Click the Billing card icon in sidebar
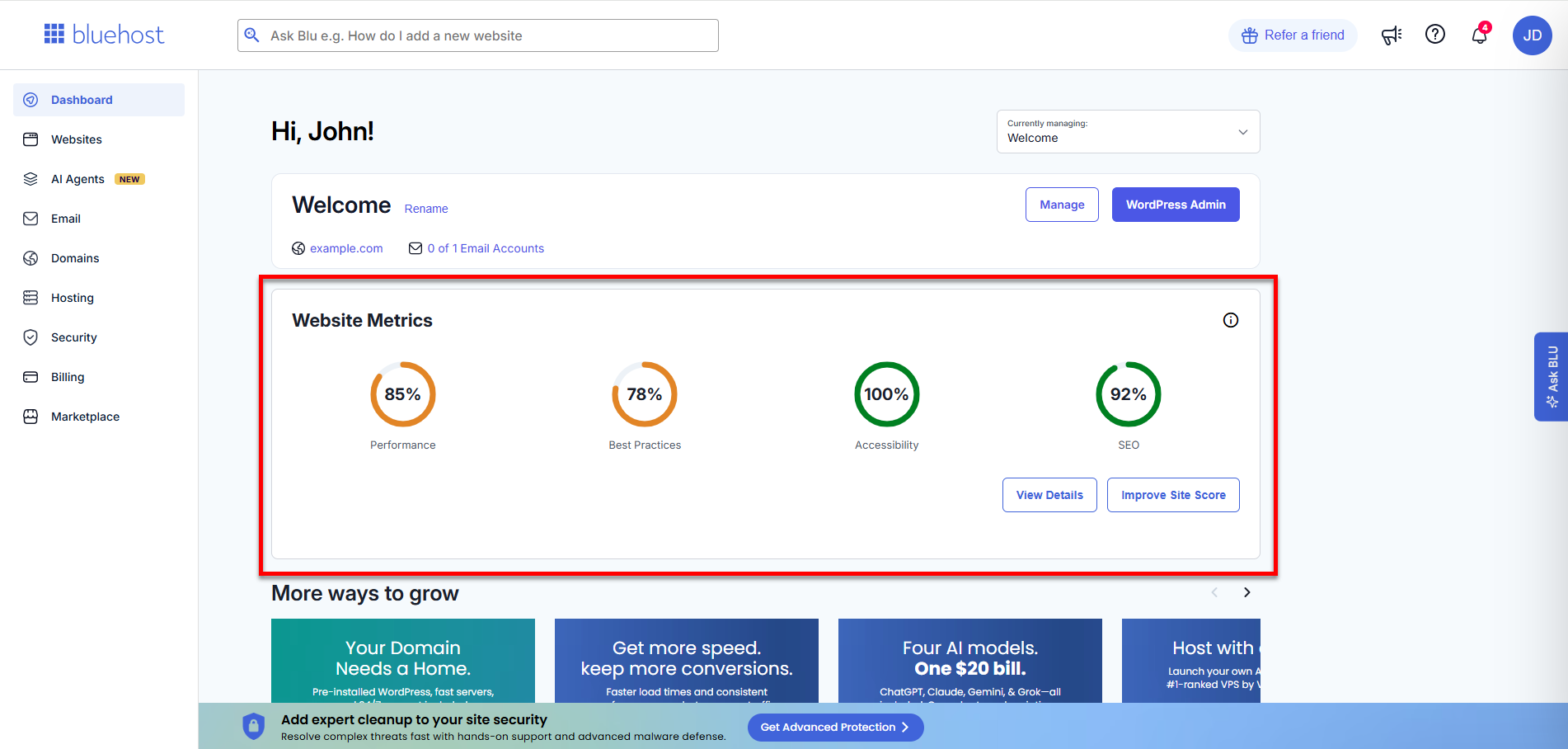This screenshot has height=749, width=1568. pos(31,377)
